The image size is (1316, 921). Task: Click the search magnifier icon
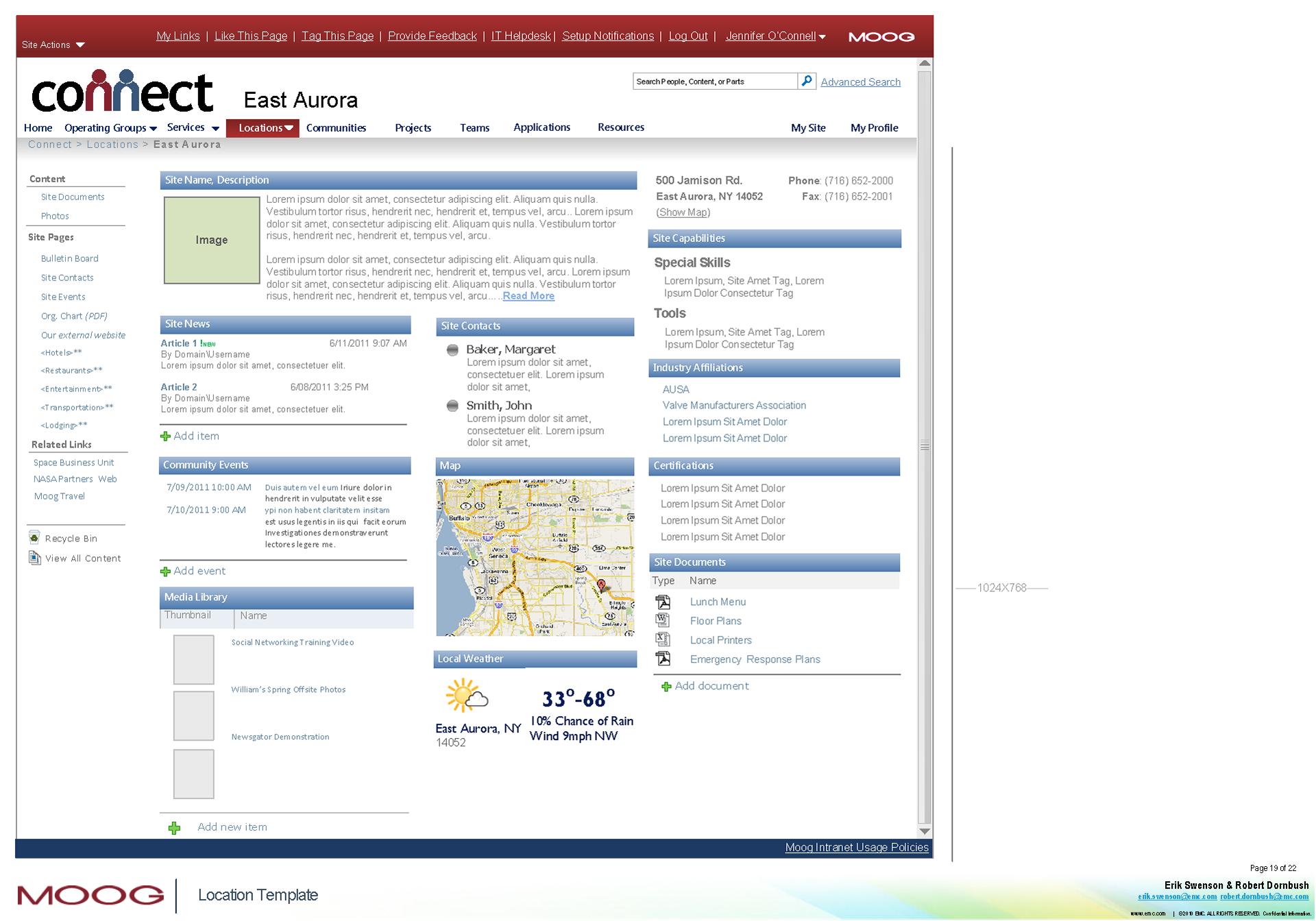tap(807, 81)
